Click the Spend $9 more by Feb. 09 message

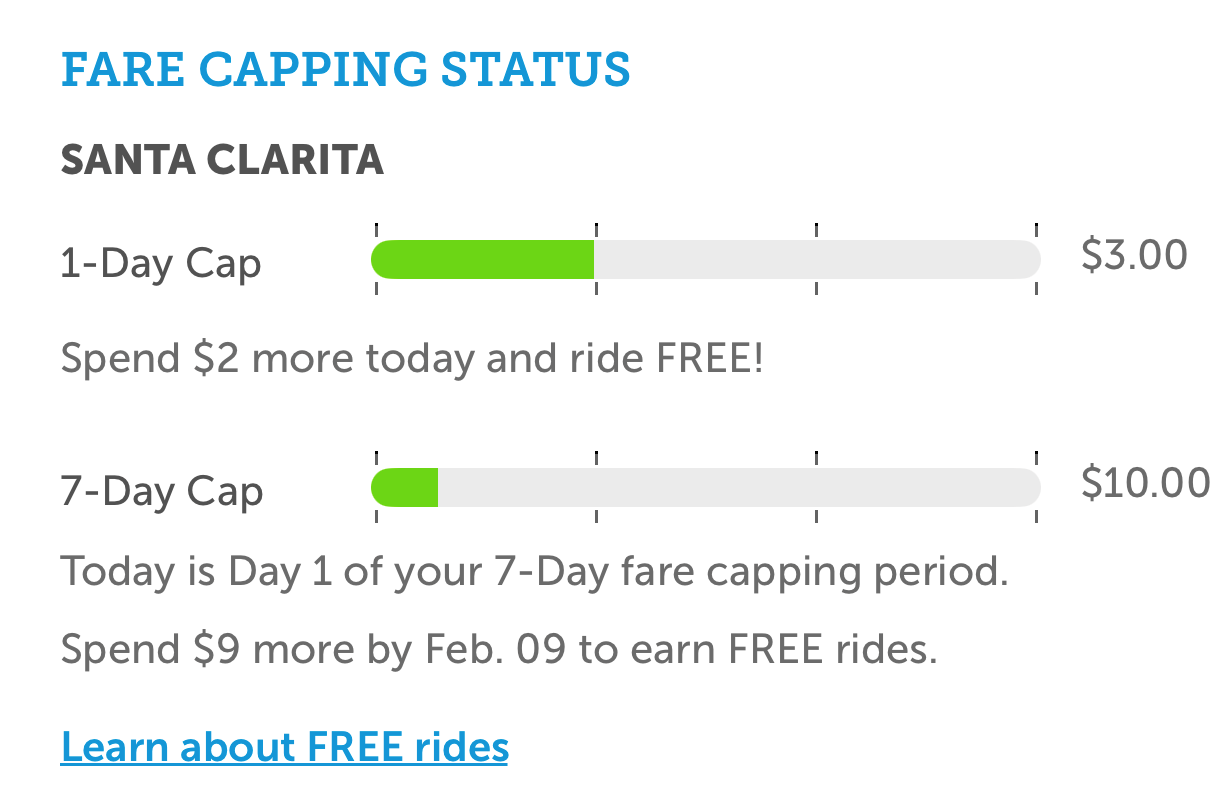click(499, 649)
